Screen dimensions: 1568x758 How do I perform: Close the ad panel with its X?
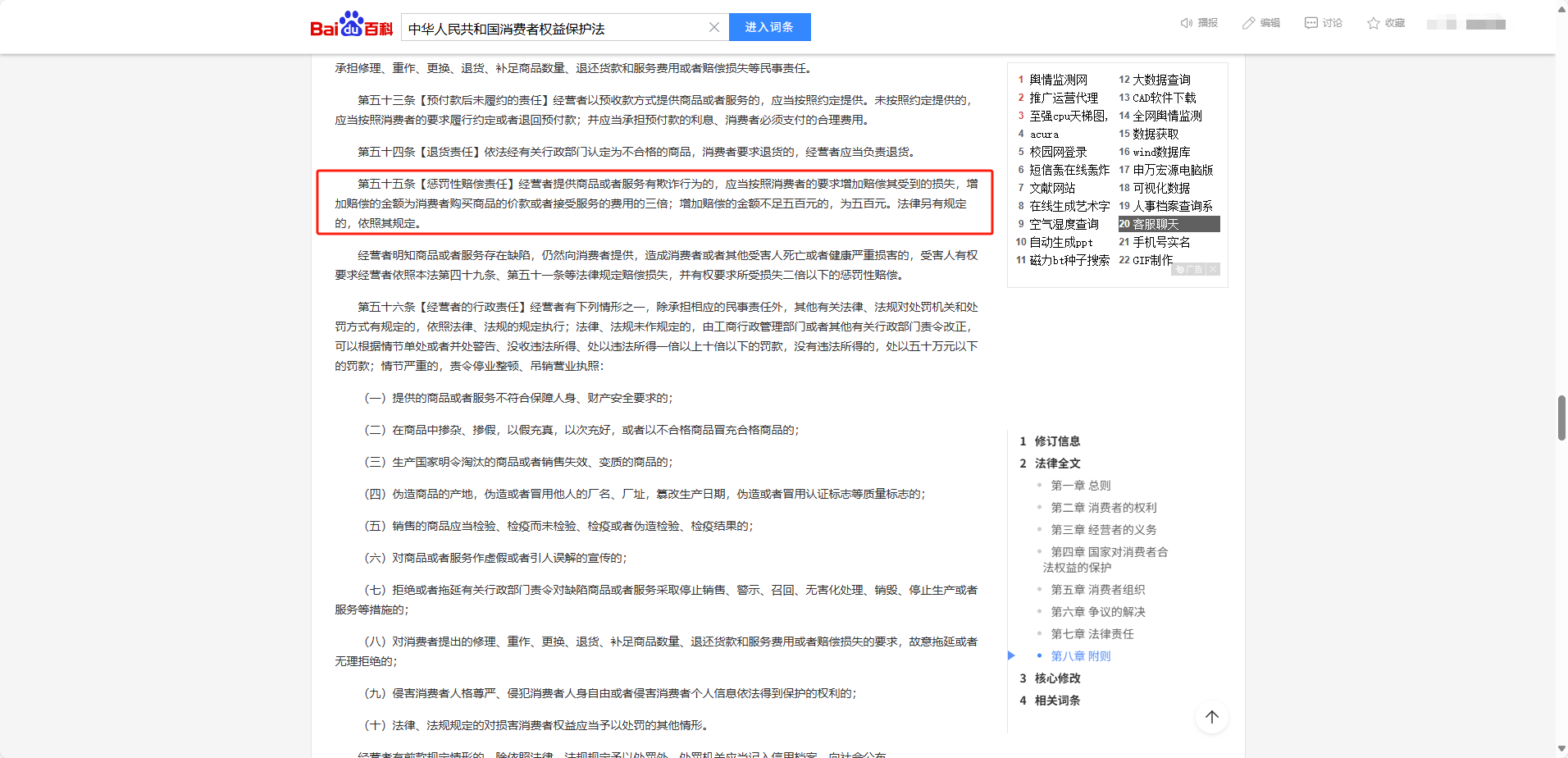[1213, 269]
